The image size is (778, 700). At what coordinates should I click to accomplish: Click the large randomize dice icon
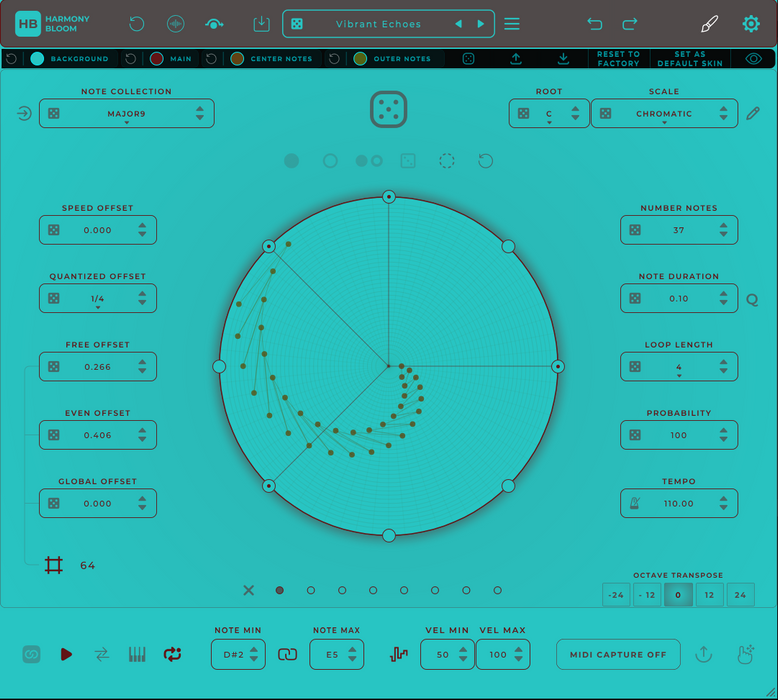pyautogui.click(x=389, y=109)
